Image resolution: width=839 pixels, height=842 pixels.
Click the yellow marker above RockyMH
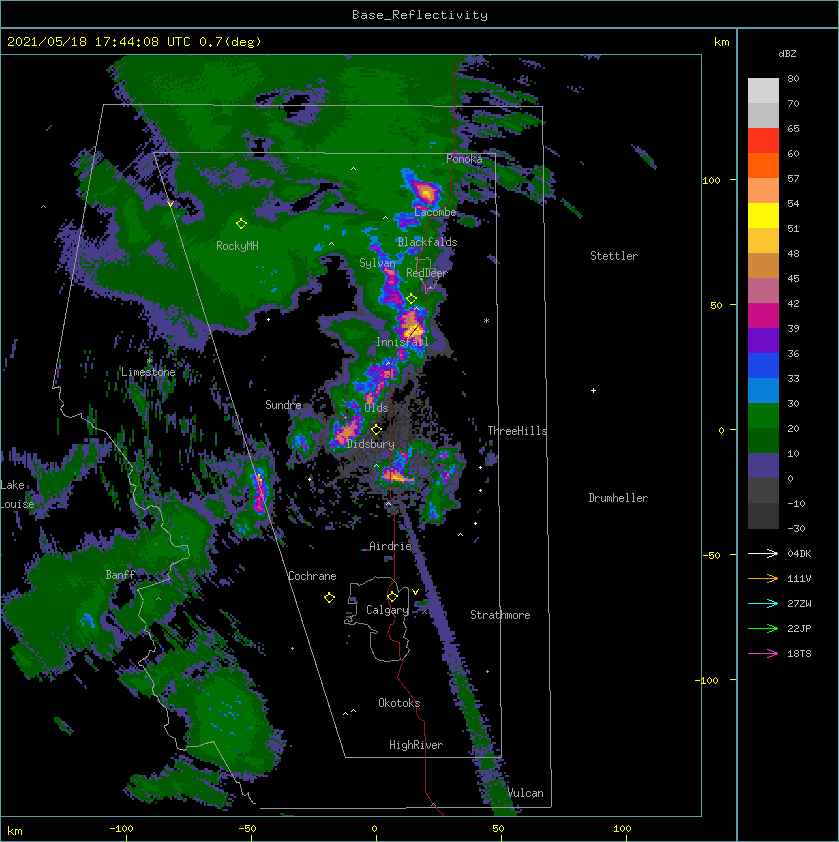(241, 223)
